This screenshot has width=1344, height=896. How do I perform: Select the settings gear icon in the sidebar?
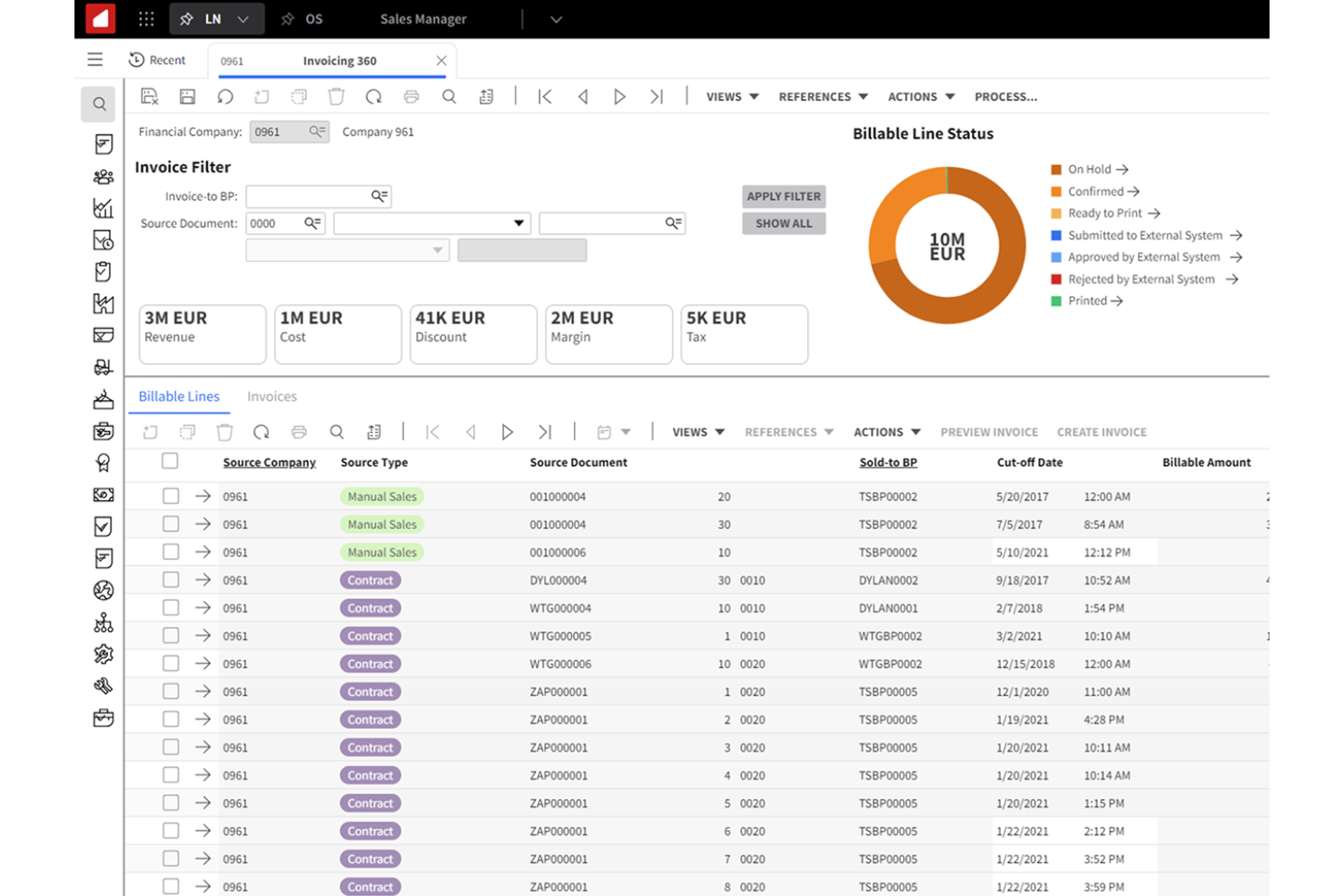[x=104, y=654]
